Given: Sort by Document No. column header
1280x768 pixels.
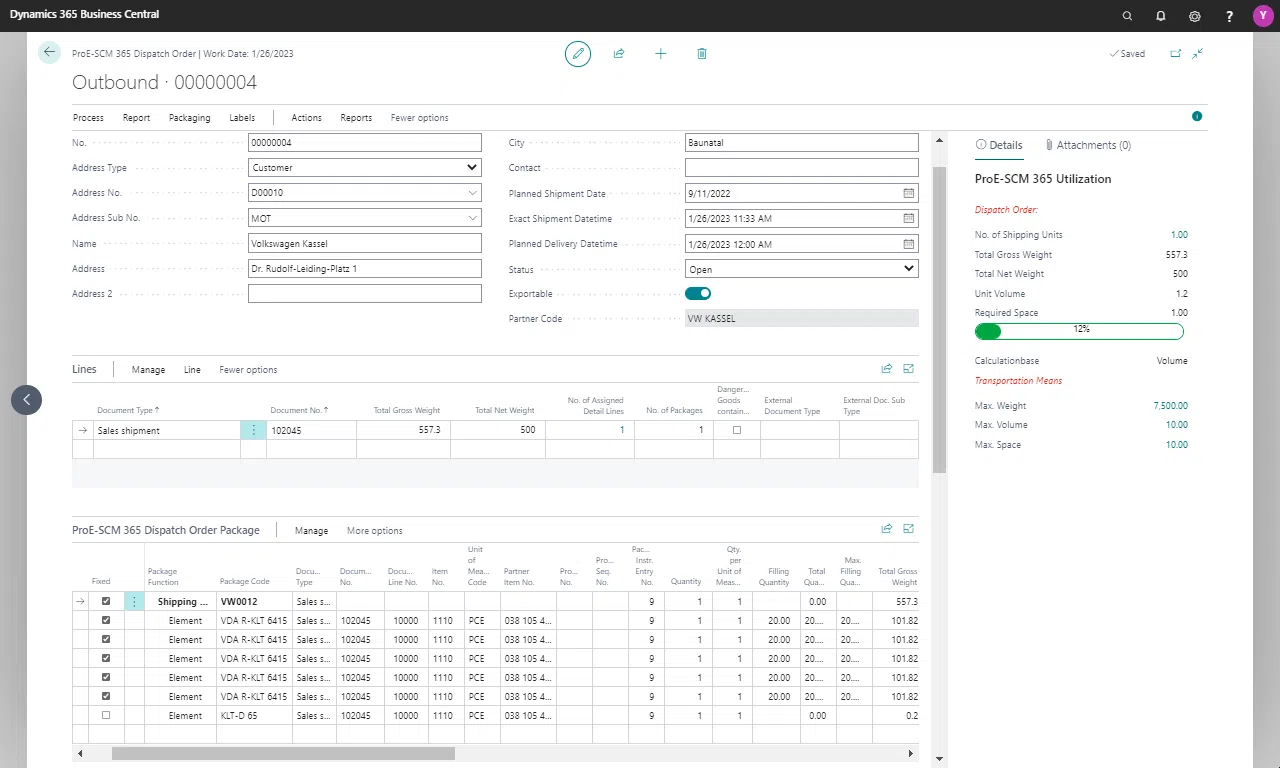Looking at the screenshot, I should pyautogui.click(x=299, y=410).
